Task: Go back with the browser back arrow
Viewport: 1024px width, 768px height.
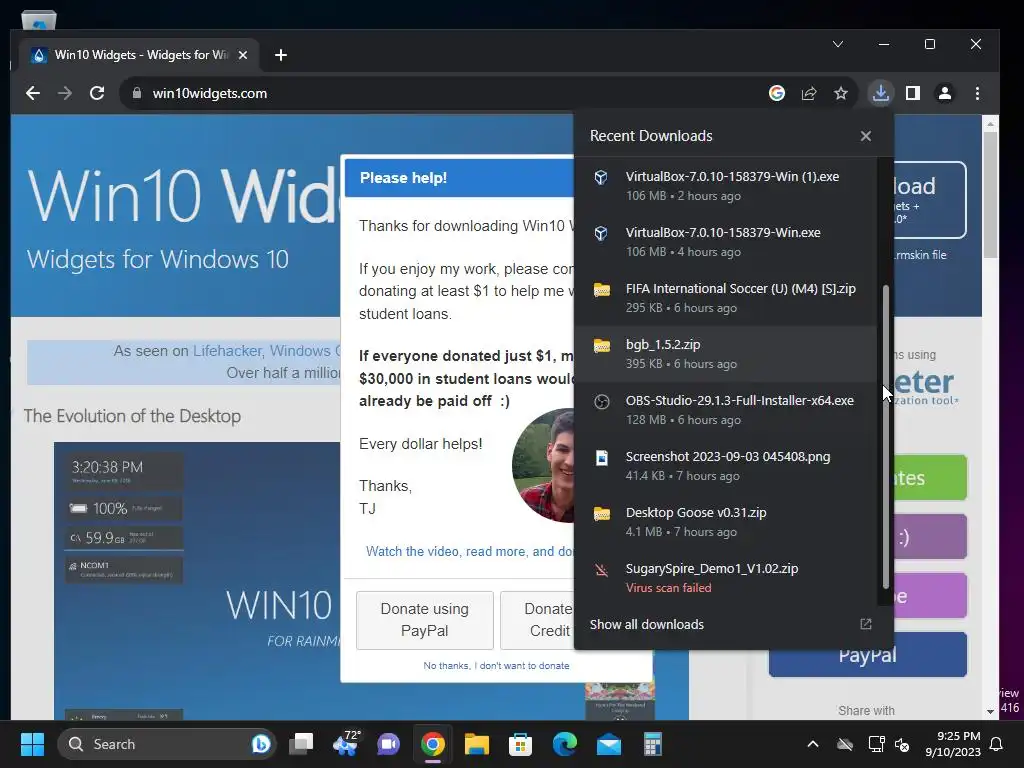Action: pos(33,93)
